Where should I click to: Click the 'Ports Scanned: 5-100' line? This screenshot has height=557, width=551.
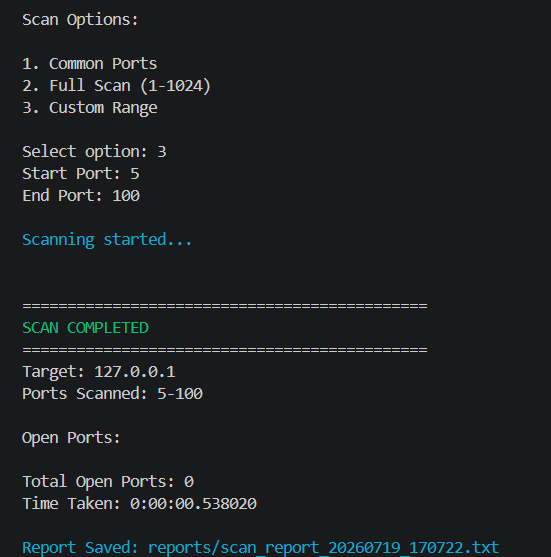coord(112,394)
